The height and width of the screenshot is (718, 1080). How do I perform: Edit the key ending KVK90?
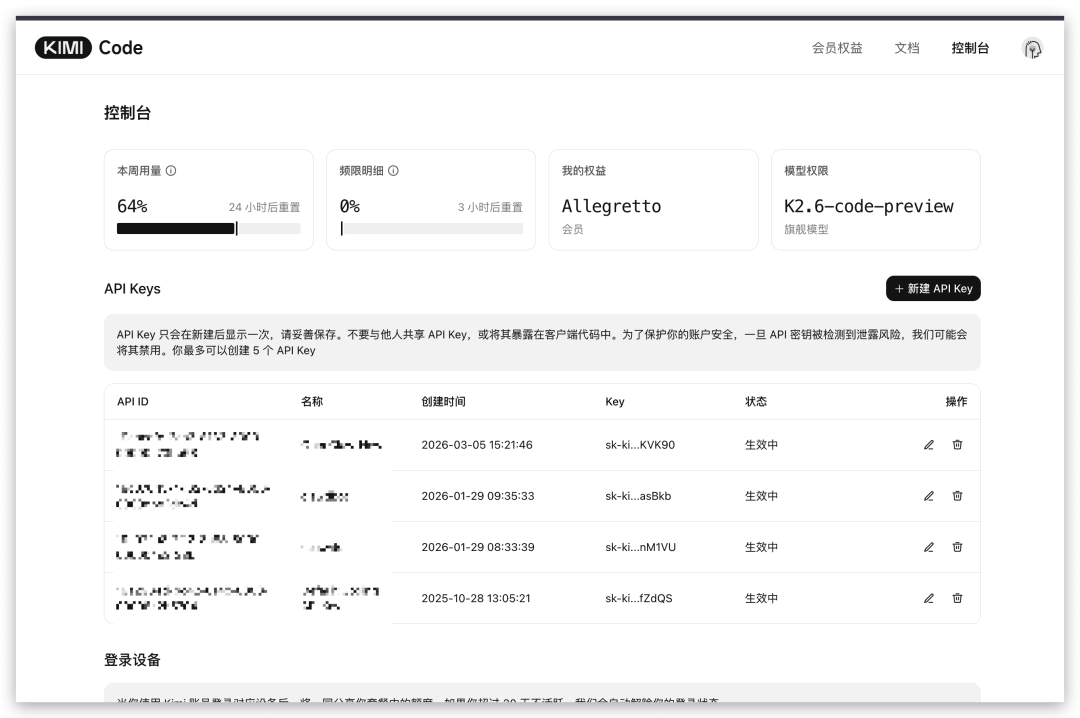928,445
